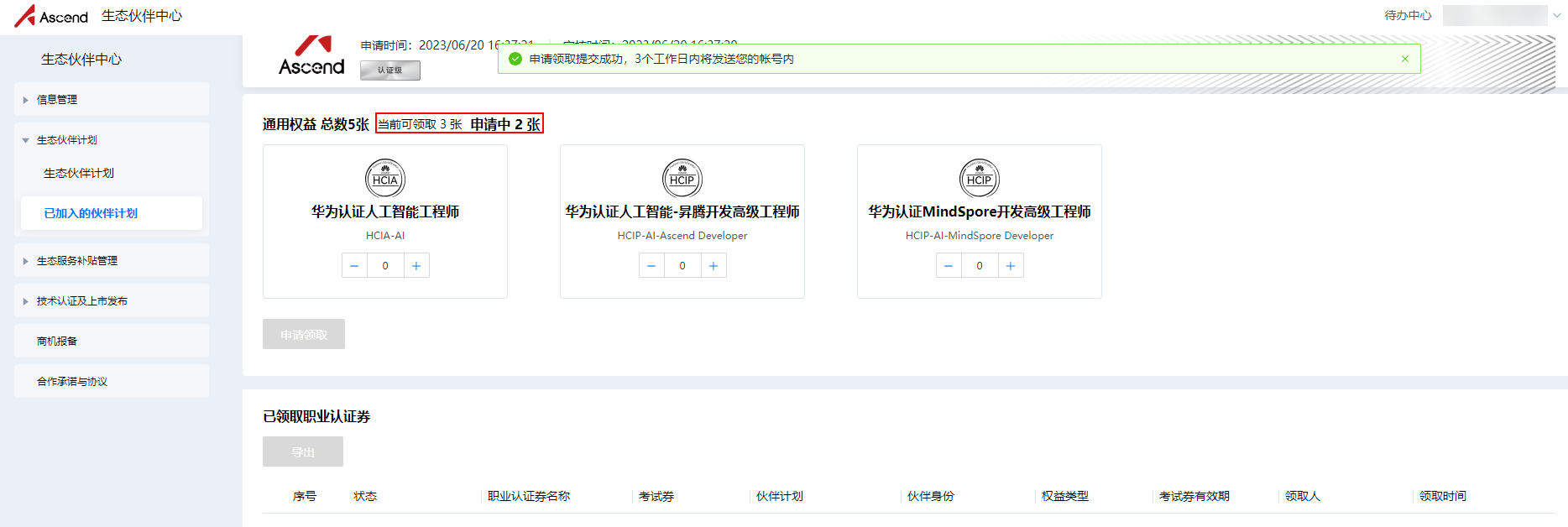Expand the 生态服务补贴管理 sidebar menu

(112, 260)
